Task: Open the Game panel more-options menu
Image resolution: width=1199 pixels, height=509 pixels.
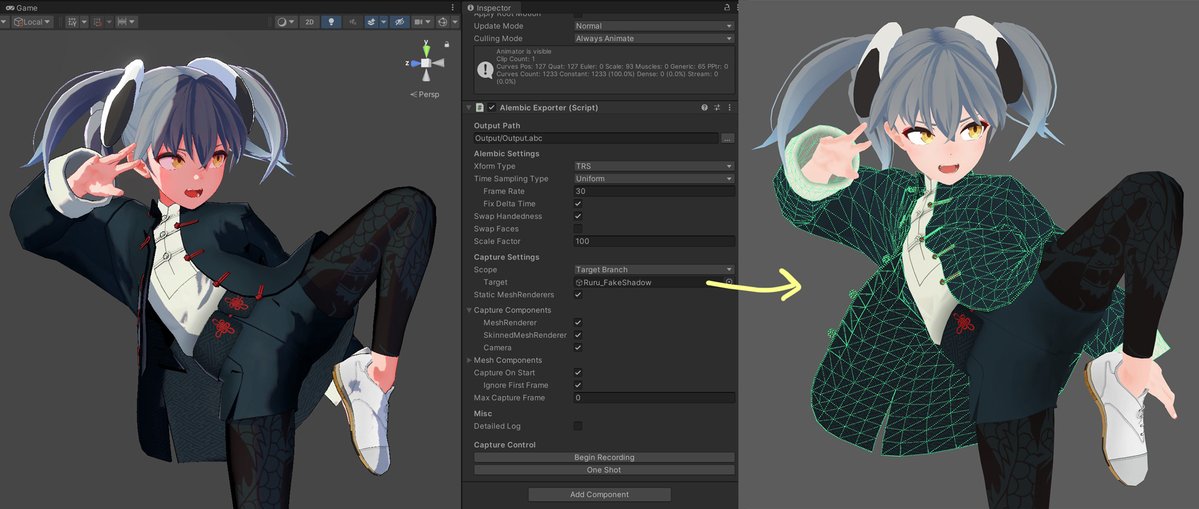Action: 452,8
